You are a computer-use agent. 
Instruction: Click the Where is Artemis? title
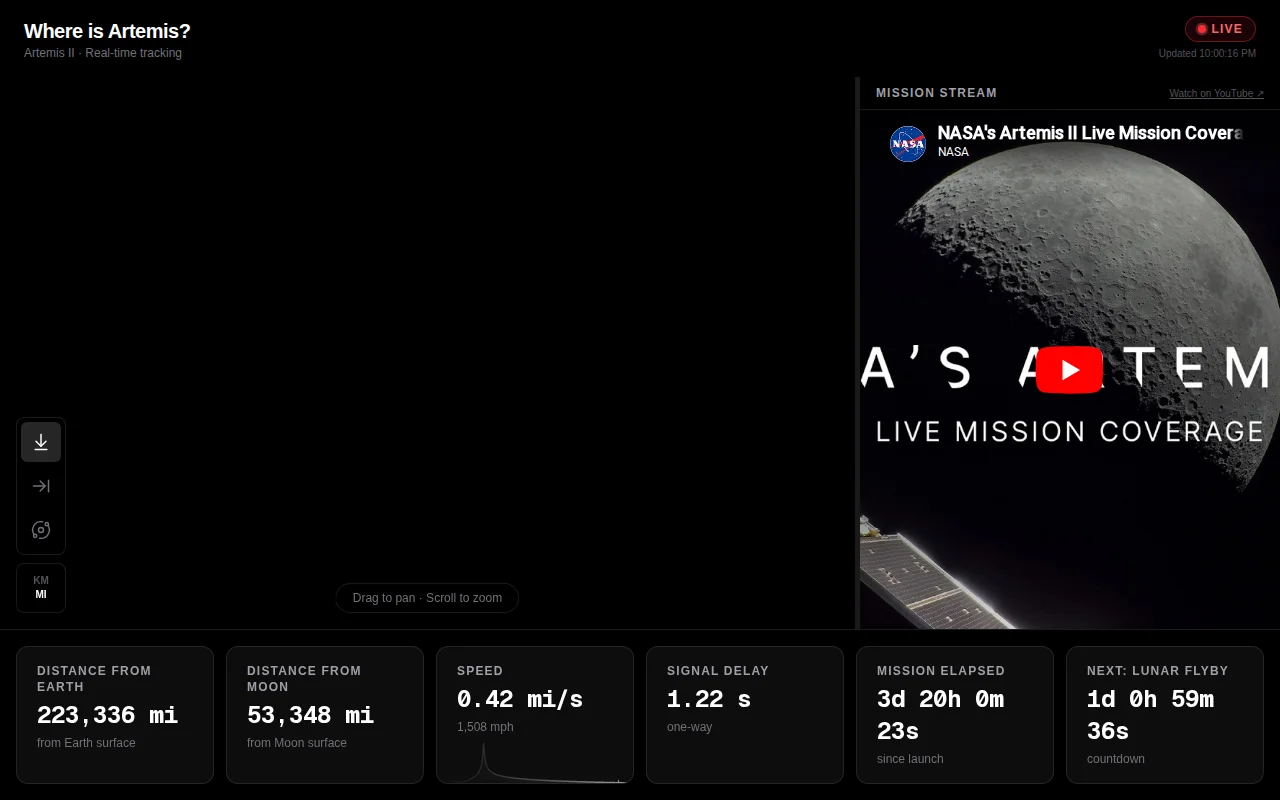tap(107, 31)
